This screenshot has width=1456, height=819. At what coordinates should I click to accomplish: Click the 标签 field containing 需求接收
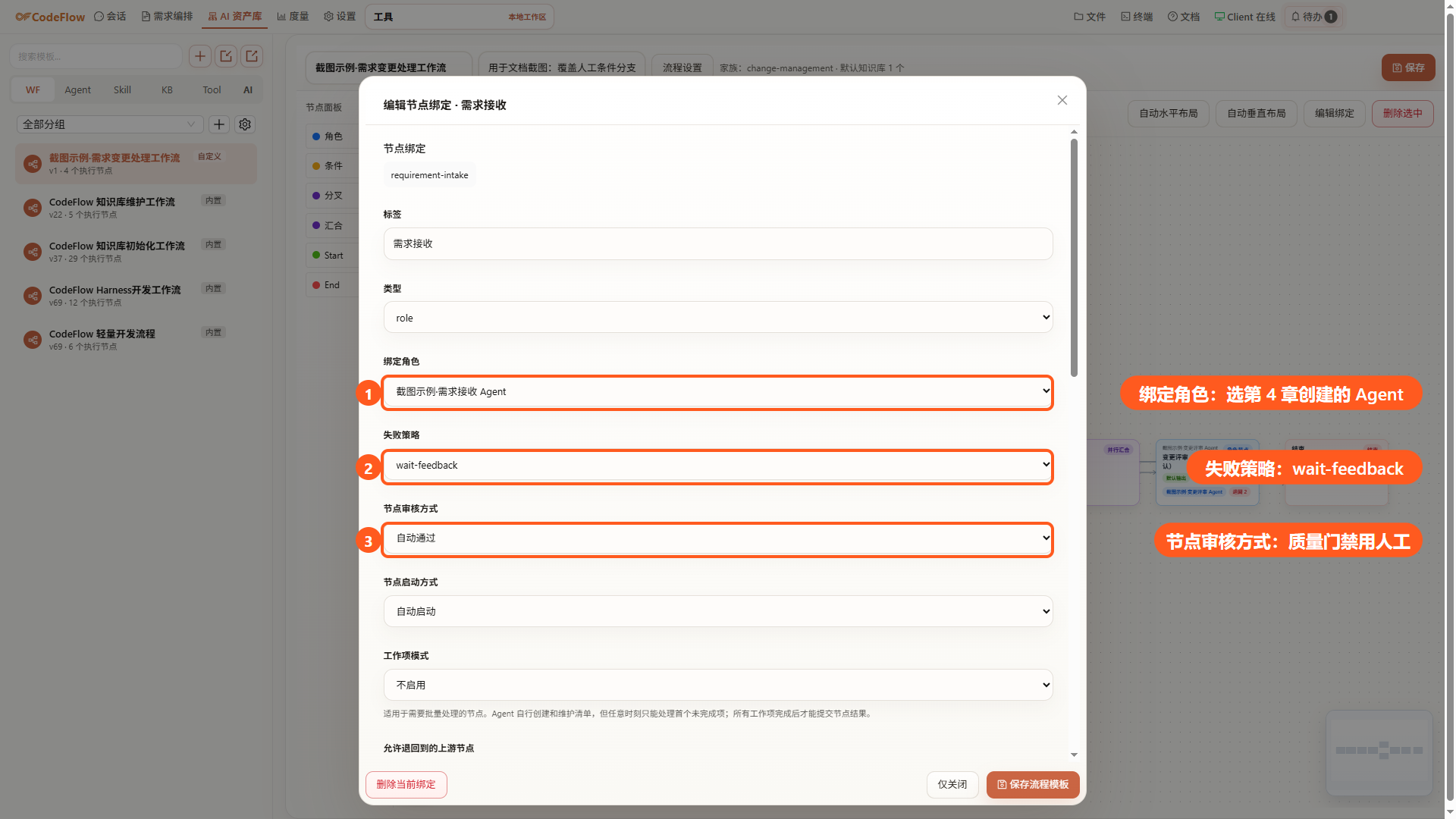coord(718,244)
